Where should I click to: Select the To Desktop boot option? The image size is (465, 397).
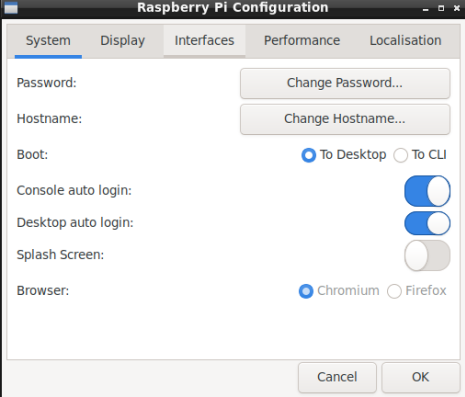(x=344, y=155)
